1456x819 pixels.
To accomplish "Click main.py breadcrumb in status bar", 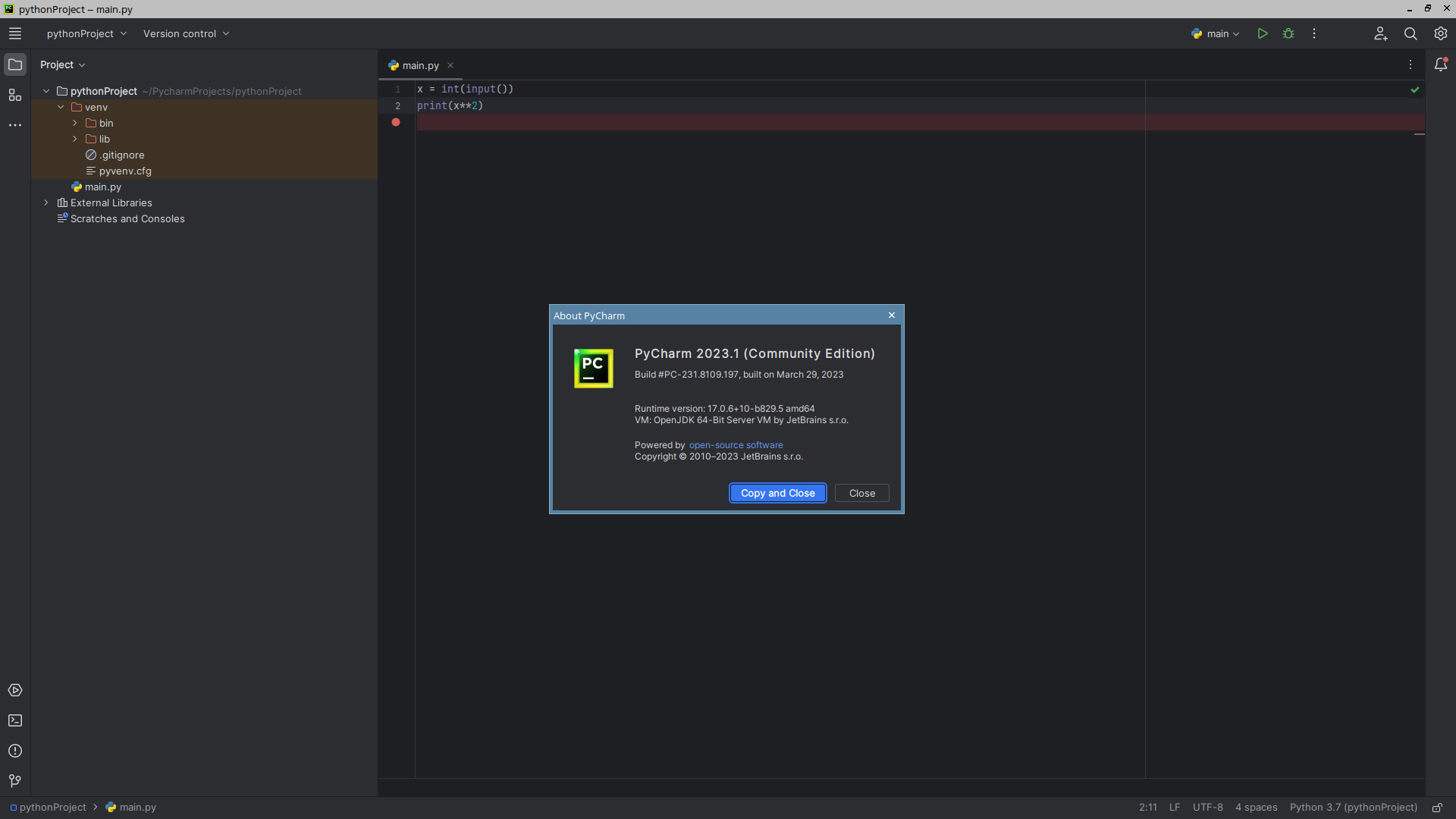I will [x=131, y=808].
